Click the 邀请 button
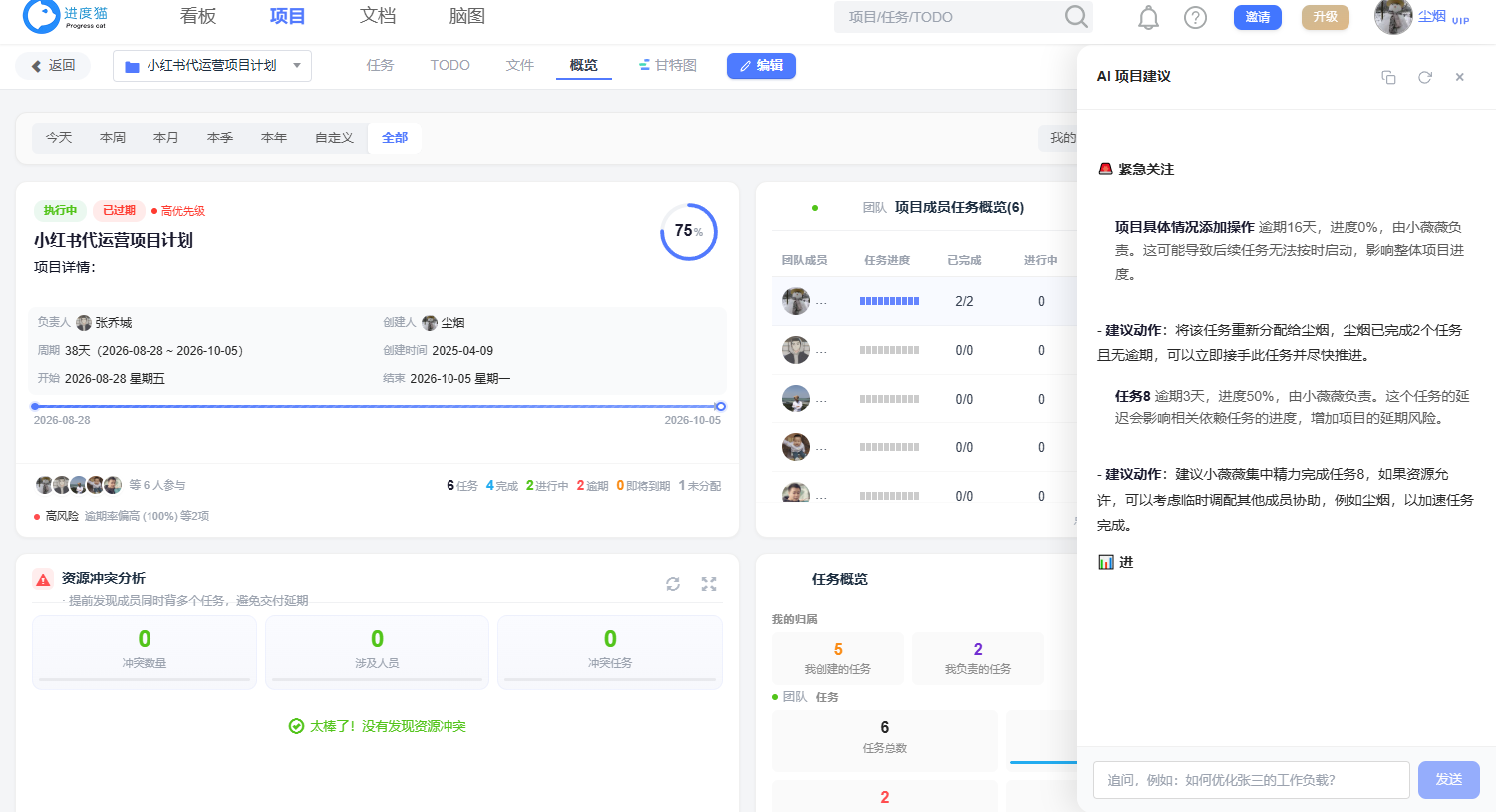 (x=1258, y=17)
